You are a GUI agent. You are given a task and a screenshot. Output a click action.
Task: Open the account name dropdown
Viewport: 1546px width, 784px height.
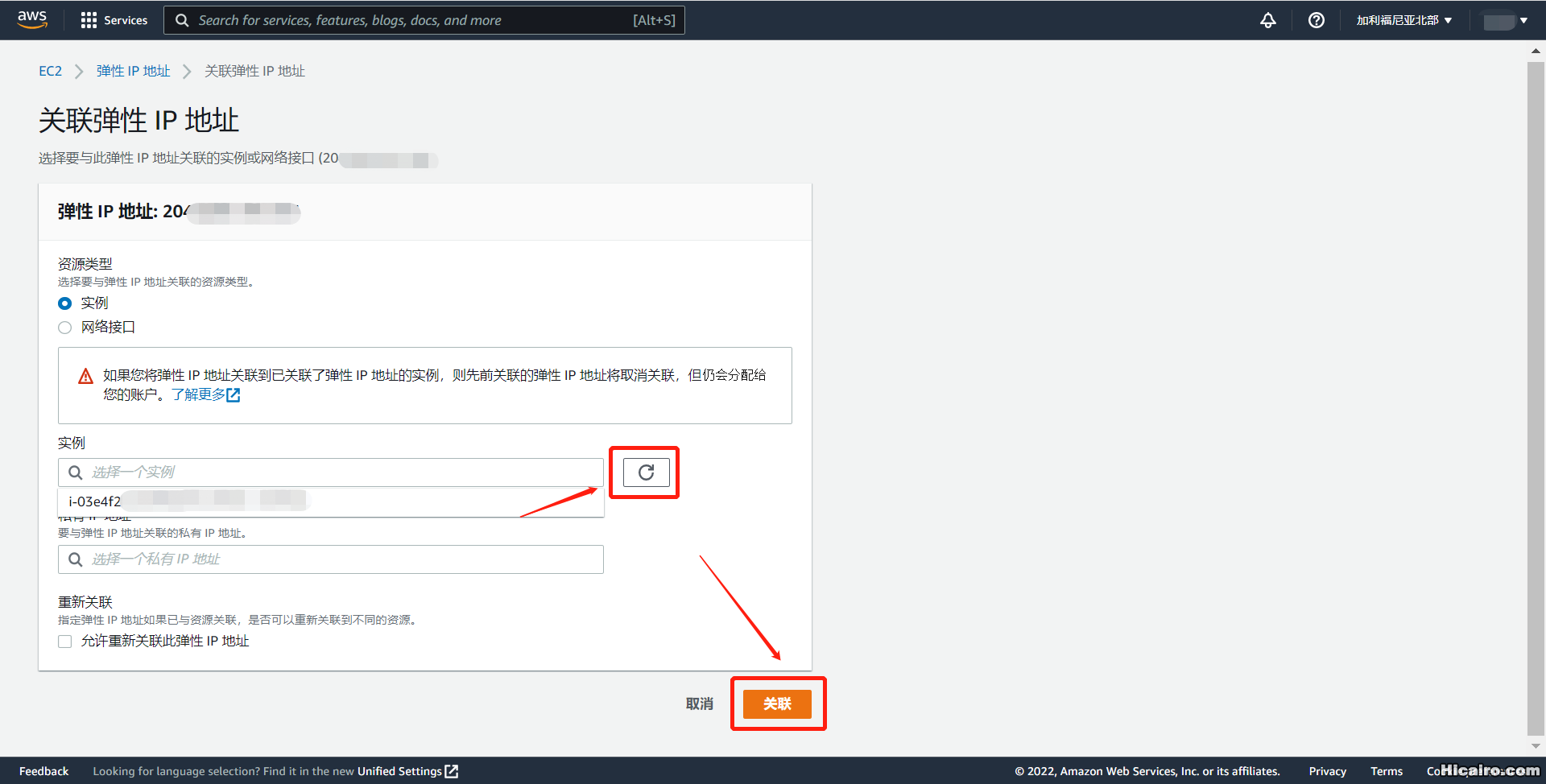click(1504, 20)
